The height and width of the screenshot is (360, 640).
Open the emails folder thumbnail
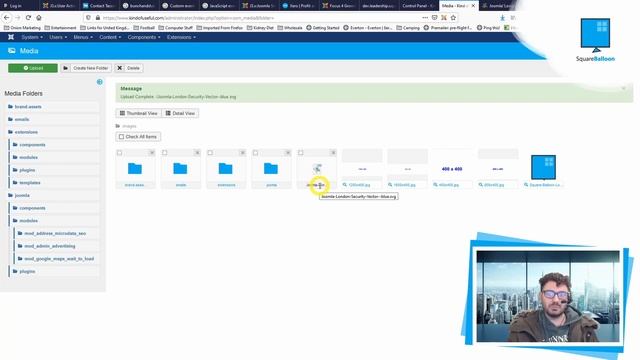click(180, 169)
